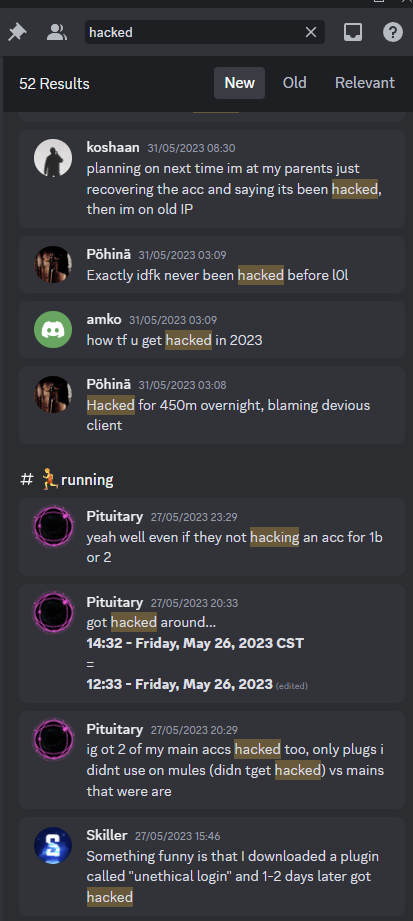Click the amko username
Image resolution: width=413 pixels, height=921 pixels.
pos(103,320)
